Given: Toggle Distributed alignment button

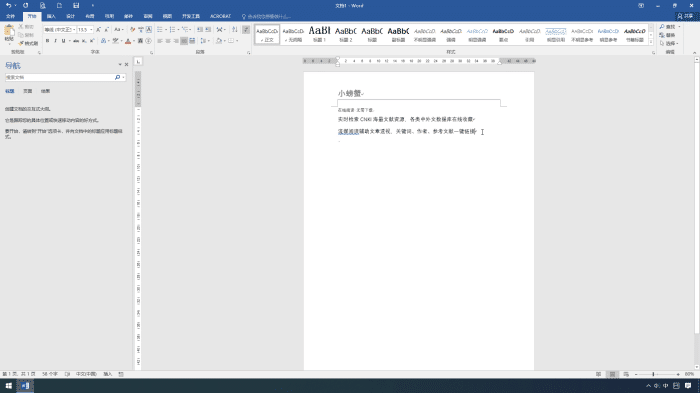Looking at the screenshot, I should 192,41.
